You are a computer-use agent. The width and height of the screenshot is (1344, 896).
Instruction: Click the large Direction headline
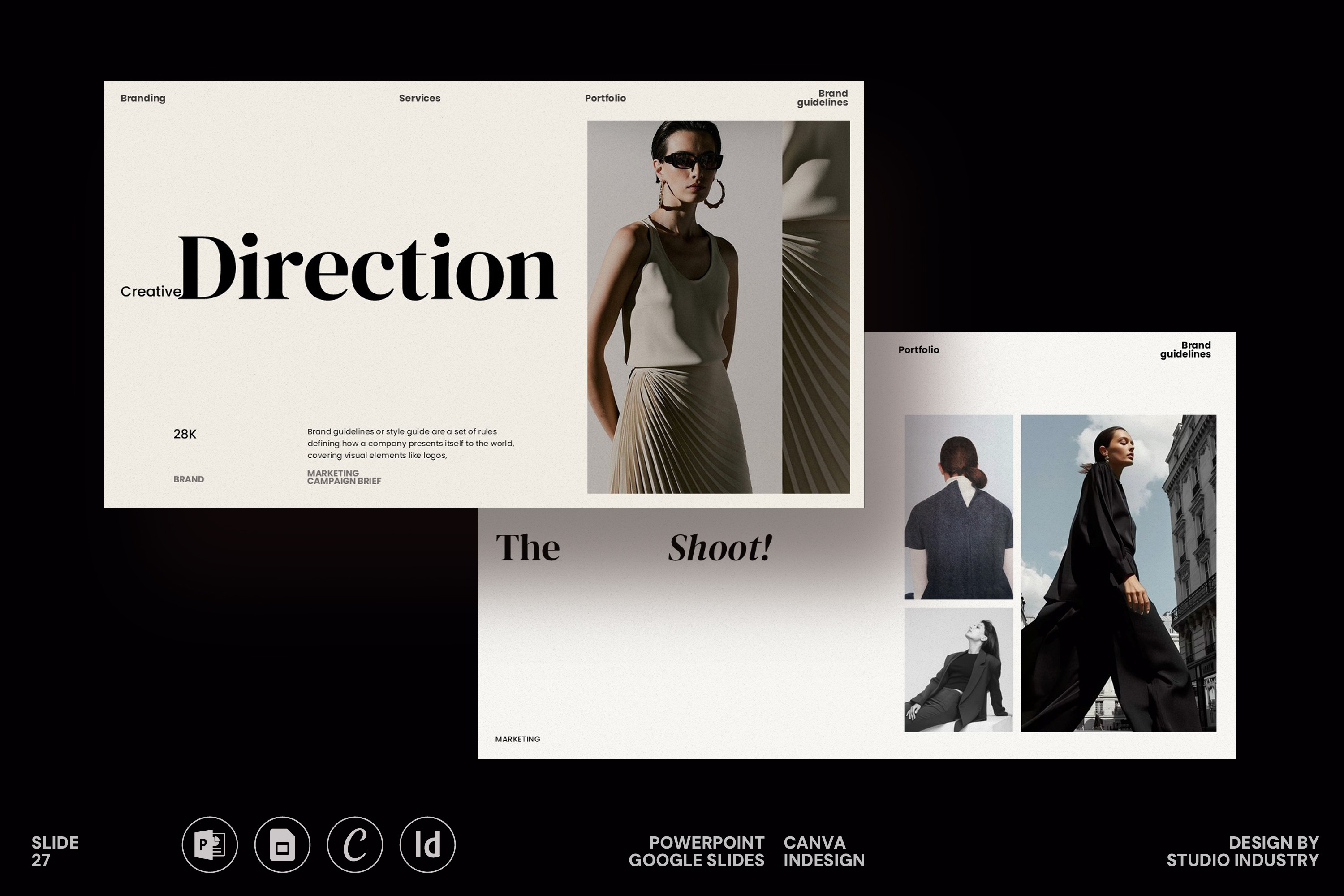367,267
